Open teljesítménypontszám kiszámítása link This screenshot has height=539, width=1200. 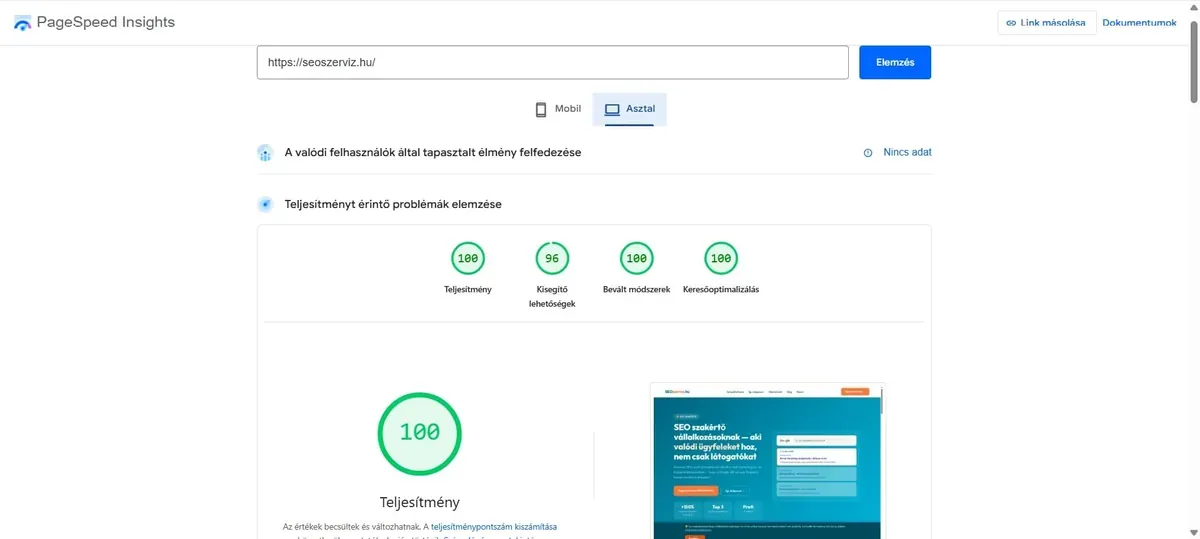click(x=494, y=526)
